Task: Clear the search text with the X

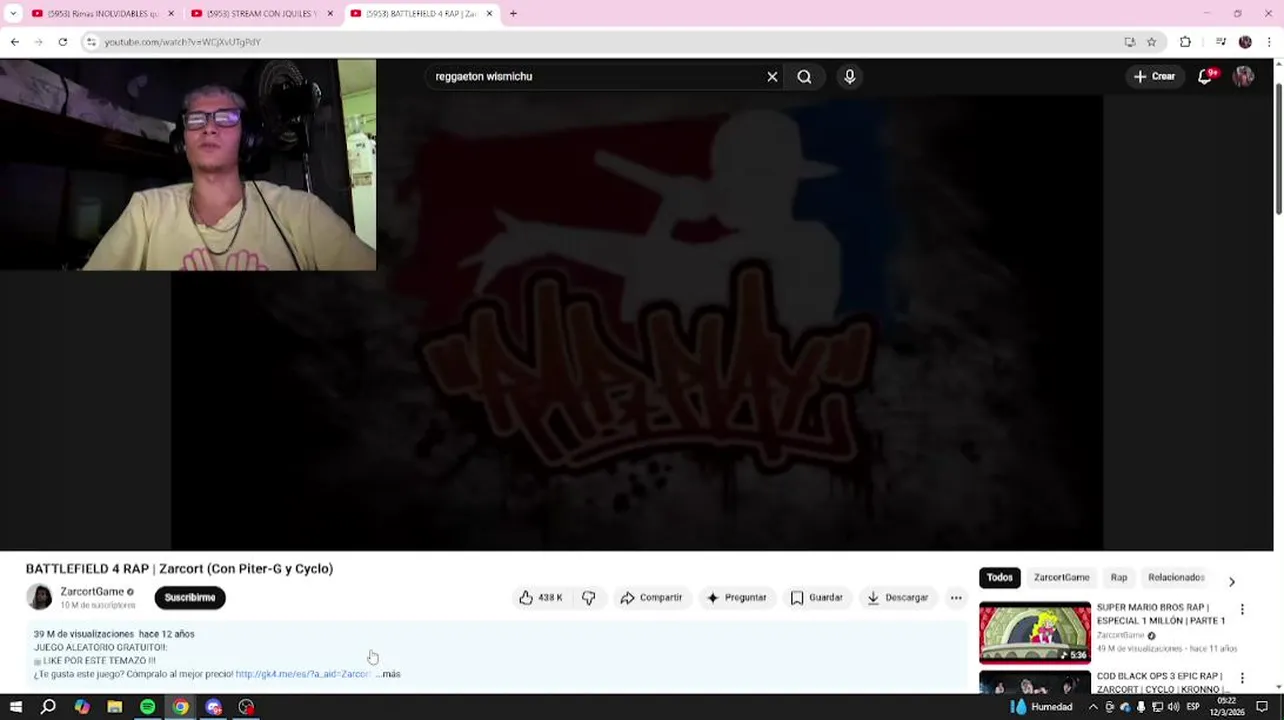Action: (x=772, y=77)
